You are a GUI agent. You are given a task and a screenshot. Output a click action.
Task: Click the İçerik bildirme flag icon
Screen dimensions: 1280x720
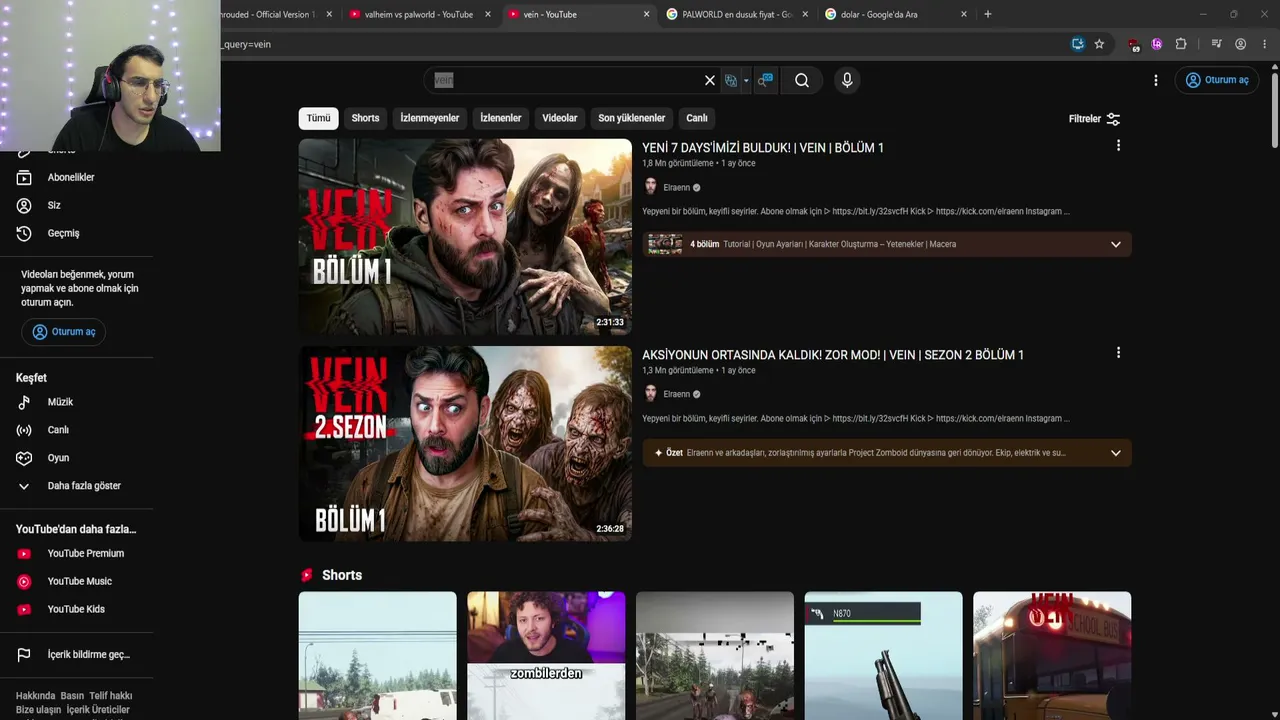tap(24, 655)
